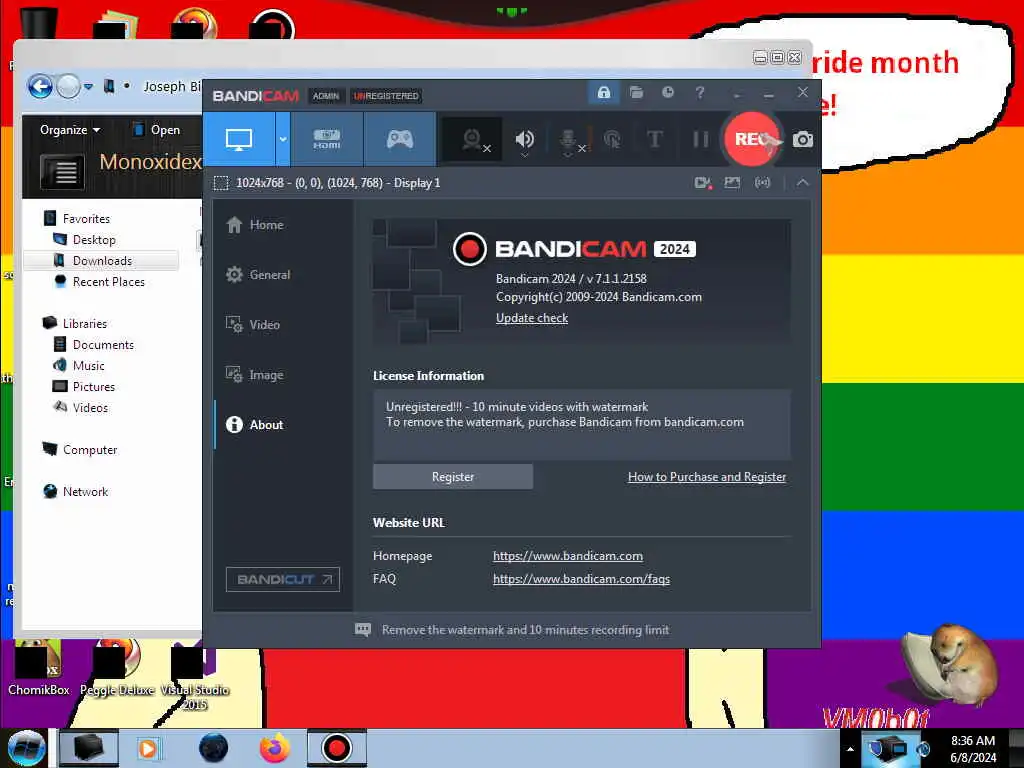The width and height of the screenshot is (1024, 768).
Task: Start recording with REC button
Action: [752, 139]
